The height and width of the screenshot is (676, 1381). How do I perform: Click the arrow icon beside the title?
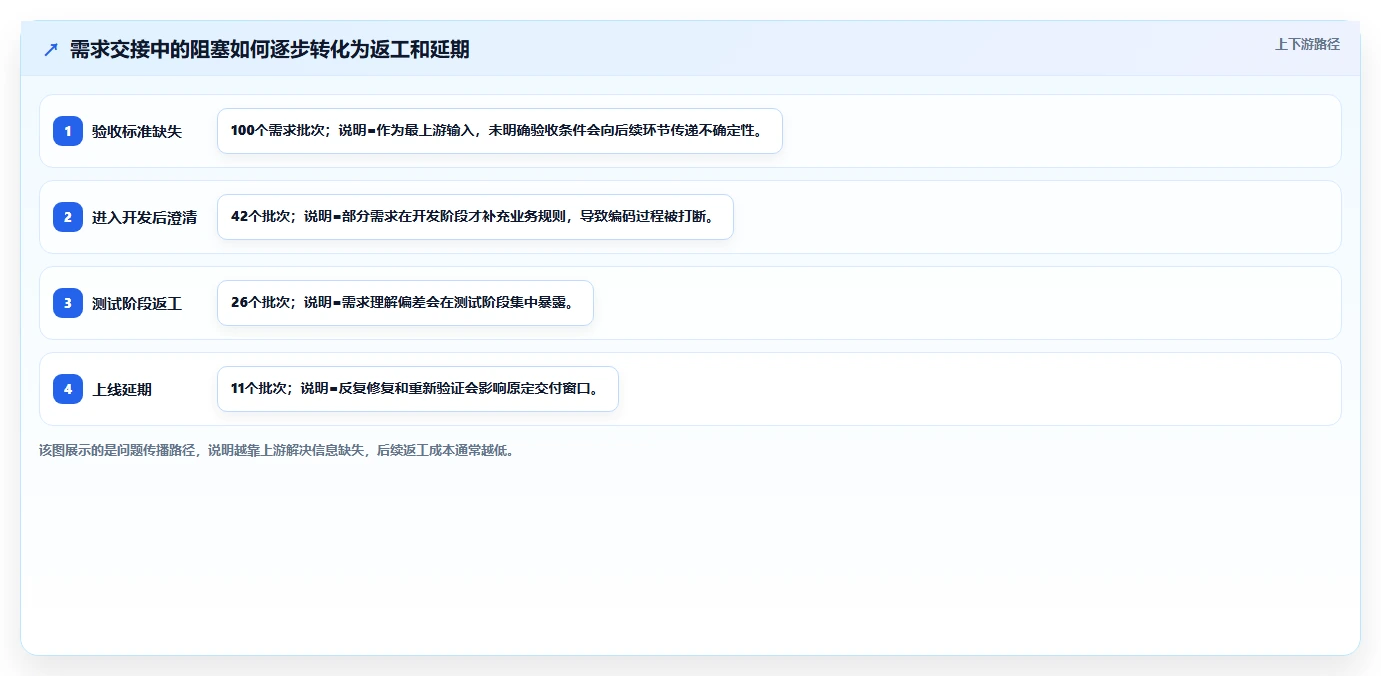[51, 49]
